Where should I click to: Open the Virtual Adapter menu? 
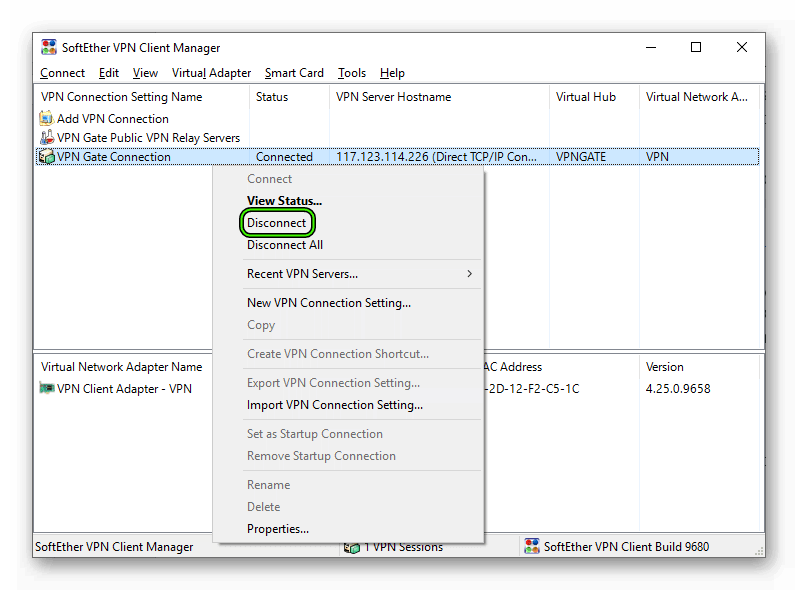[211, 73]
